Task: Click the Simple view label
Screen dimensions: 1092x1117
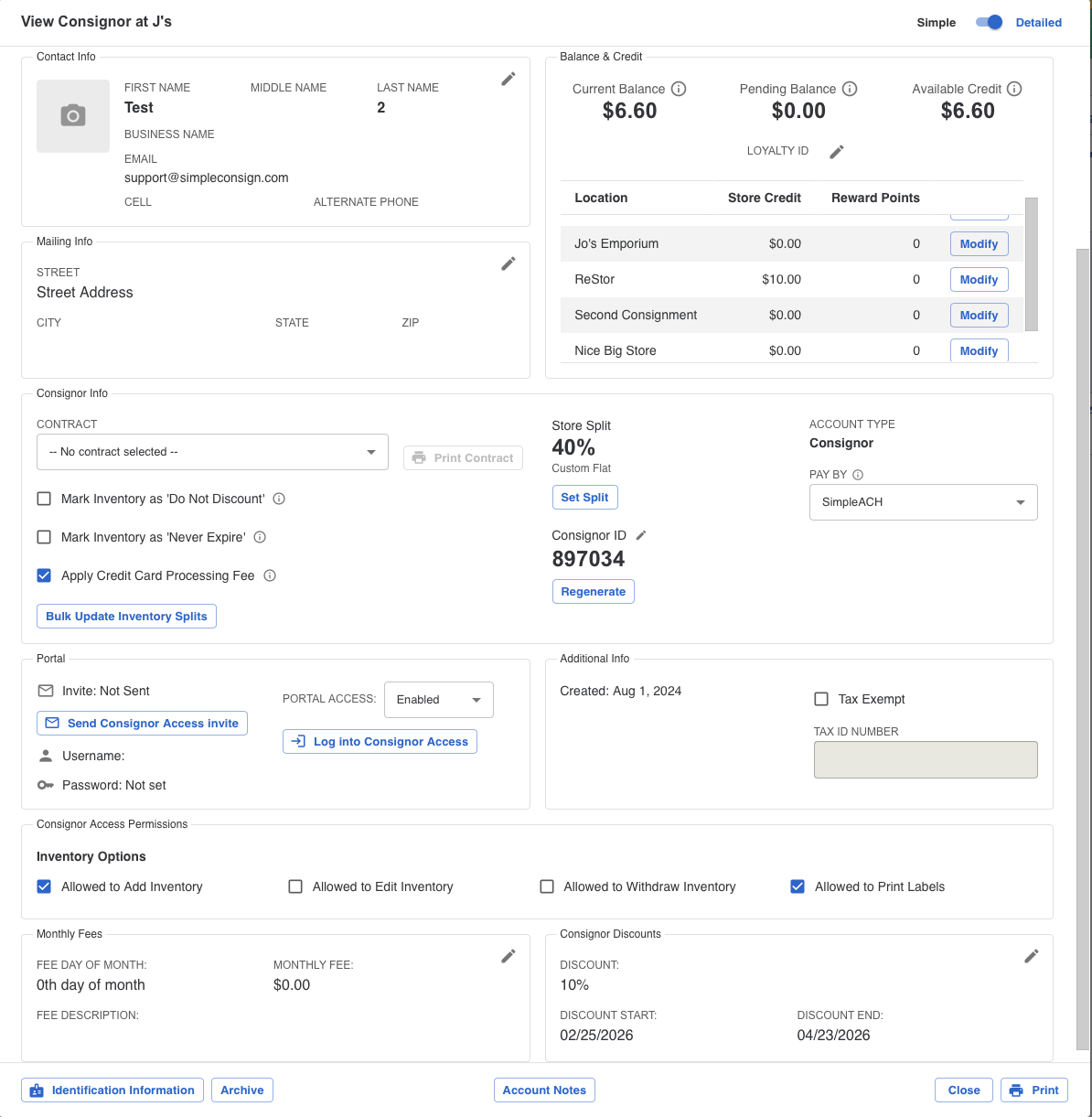Action: click(x=937, y=23)
